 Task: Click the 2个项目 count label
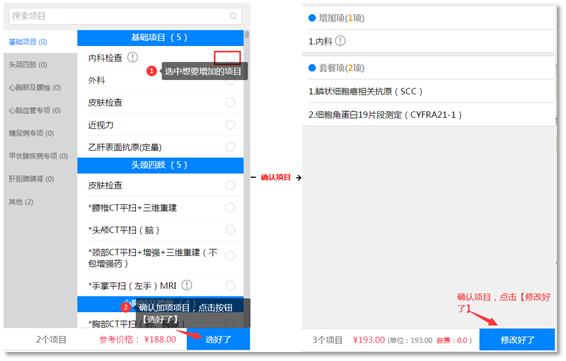click(x=51, y=339)
